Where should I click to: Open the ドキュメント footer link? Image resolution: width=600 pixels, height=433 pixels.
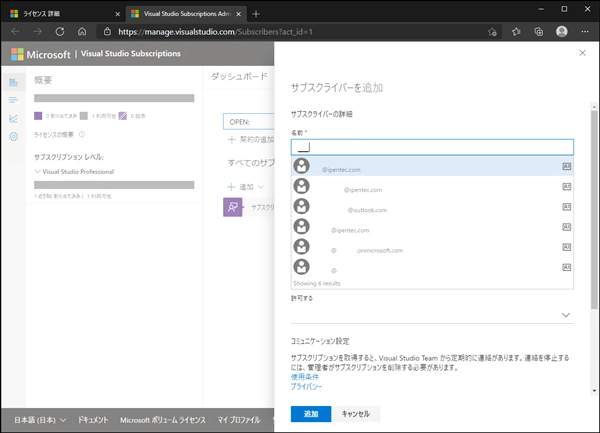tap(93, 420)
